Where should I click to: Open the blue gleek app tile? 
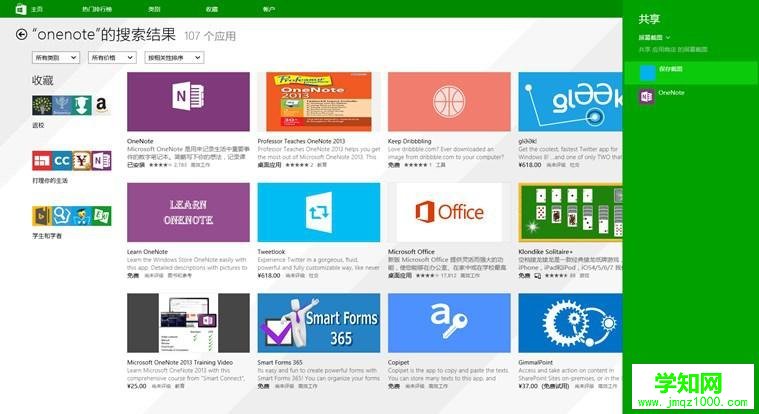pyautogui.click(x=570, y=102)
